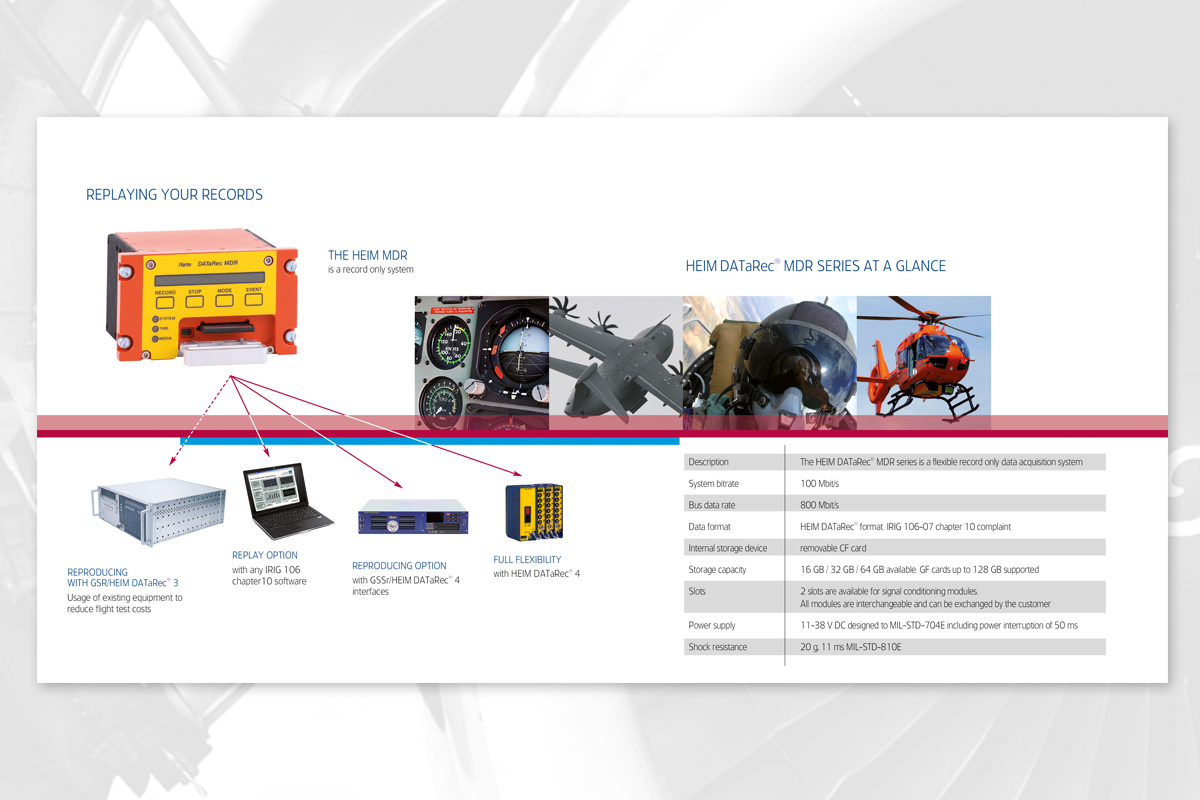Click the "REPLAY OPTION" label

pyautogui.click(x=265, y=555)
